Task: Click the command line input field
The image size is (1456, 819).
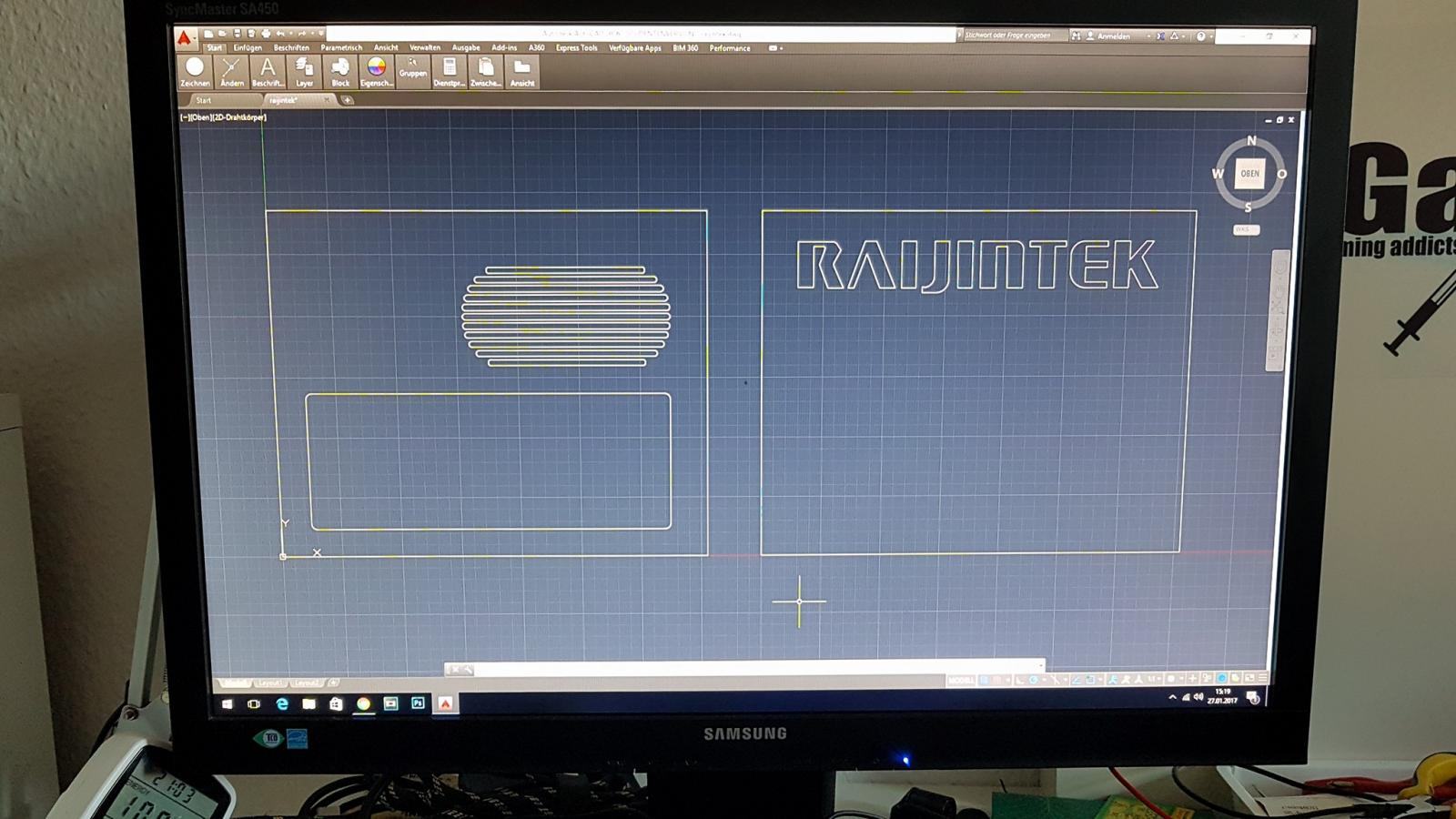Action: click(757, 668)
